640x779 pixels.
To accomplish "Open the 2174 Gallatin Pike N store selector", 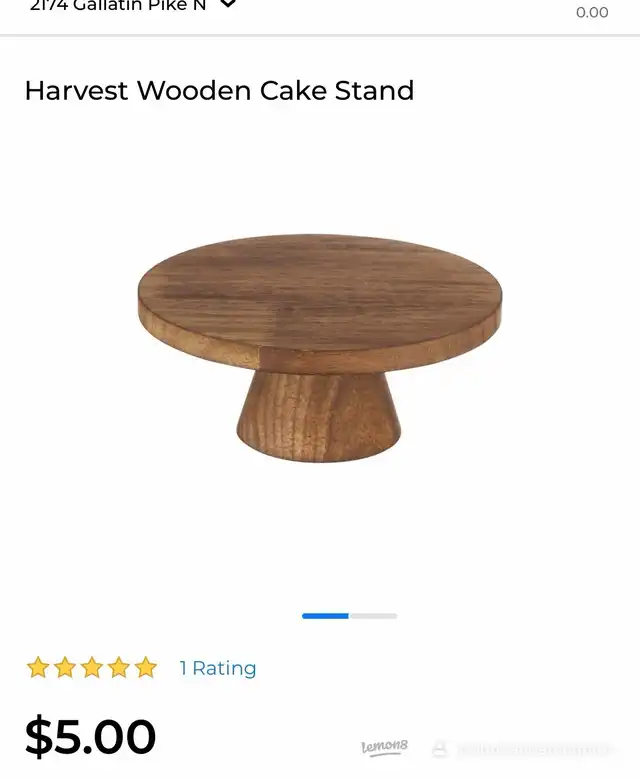I will 118,5.
